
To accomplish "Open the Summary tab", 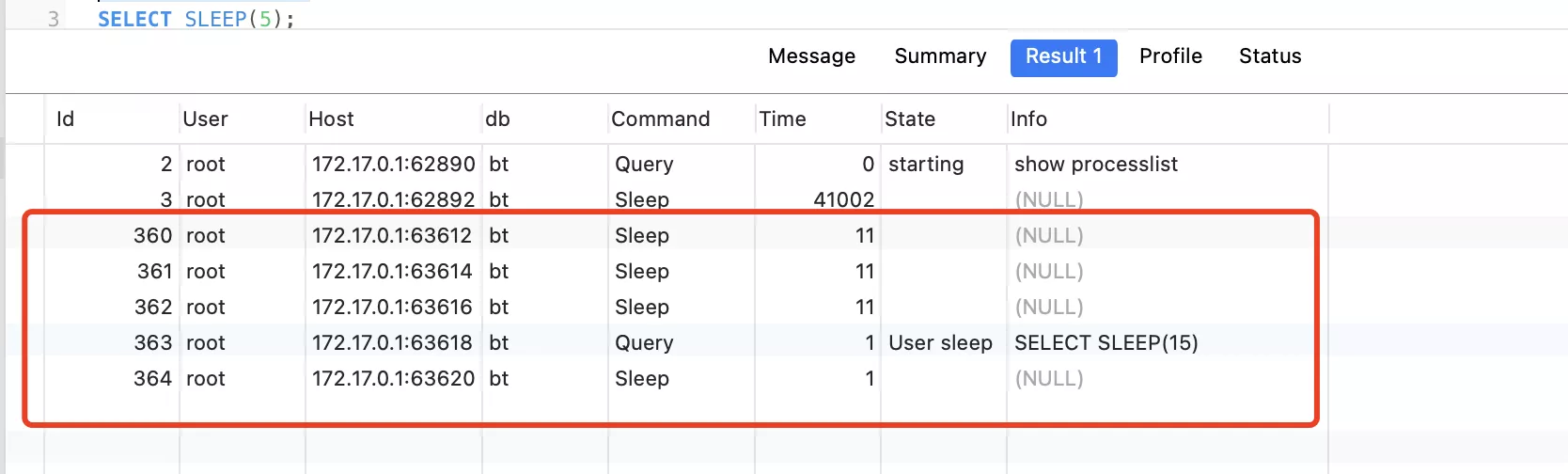I will pos(940,56).
